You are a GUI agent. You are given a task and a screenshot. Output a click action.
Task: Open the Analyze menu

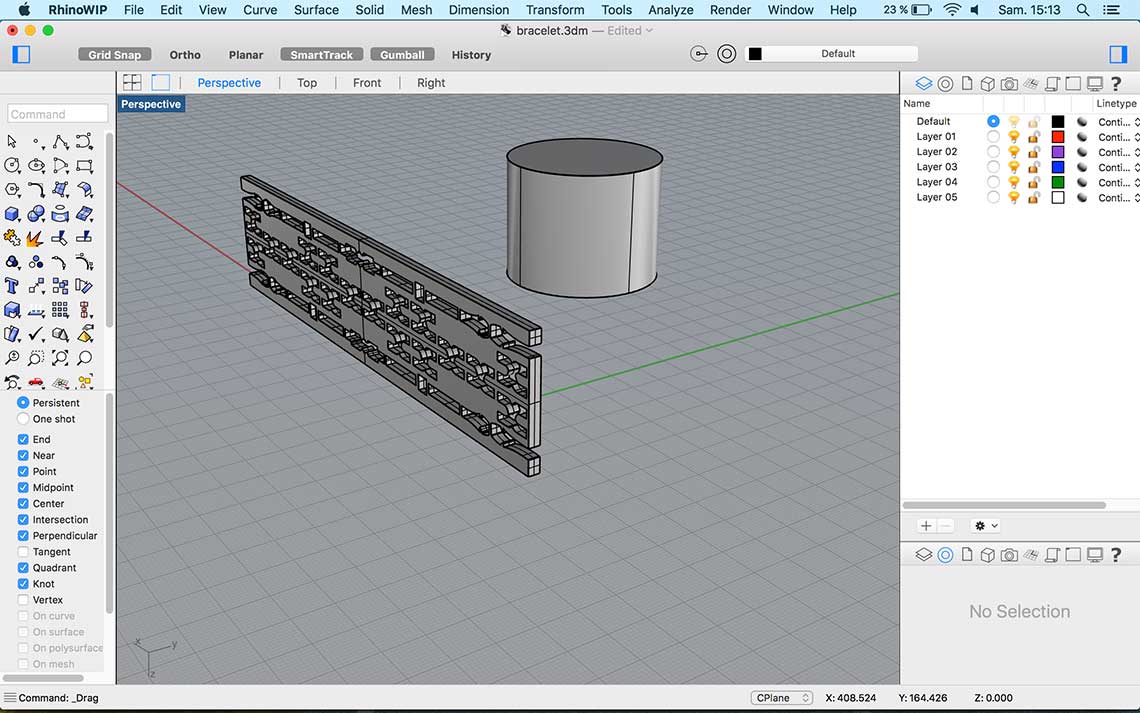pos(670,10)
